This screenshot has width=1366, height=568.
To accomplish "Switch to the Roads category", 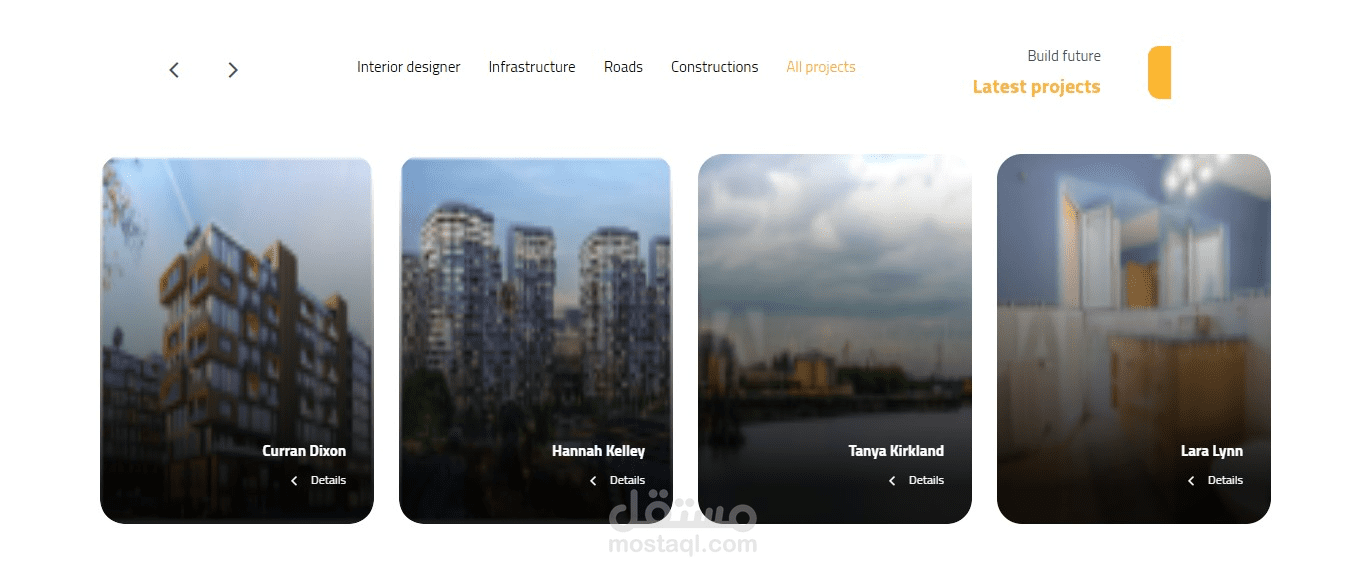I will click(623, 67).
